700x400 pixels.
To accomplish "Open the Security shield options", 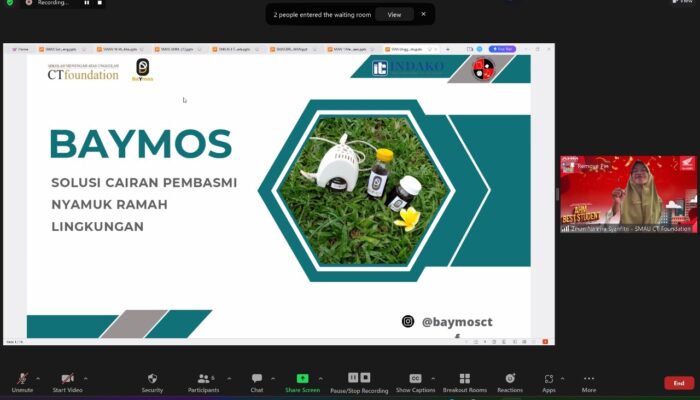I will (x=152, y=382).
